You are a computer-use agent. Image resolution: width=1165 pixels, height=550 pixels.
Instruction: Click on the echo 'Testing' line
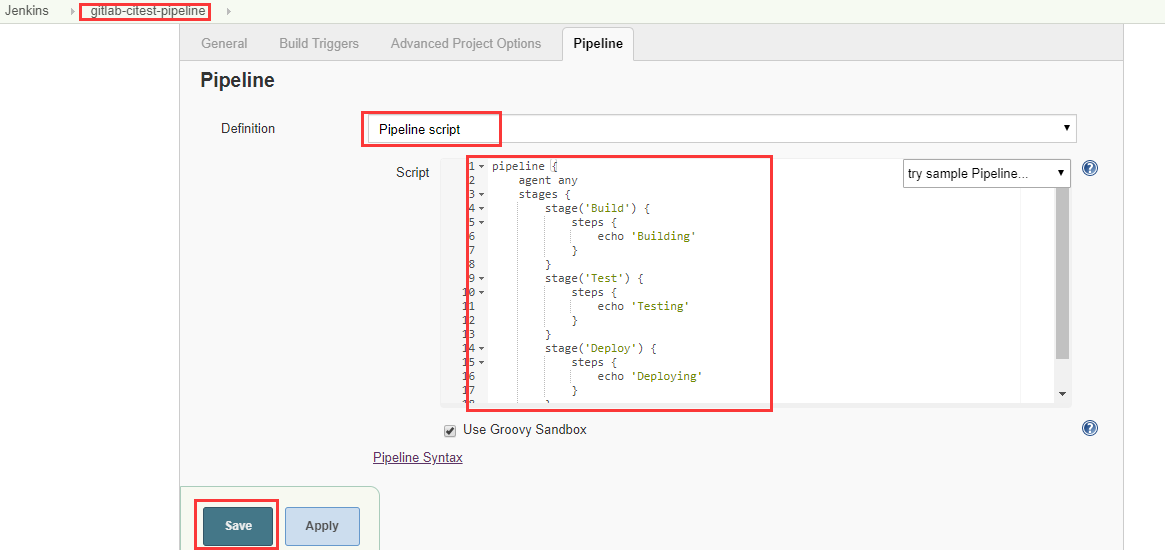pos(643,306)
